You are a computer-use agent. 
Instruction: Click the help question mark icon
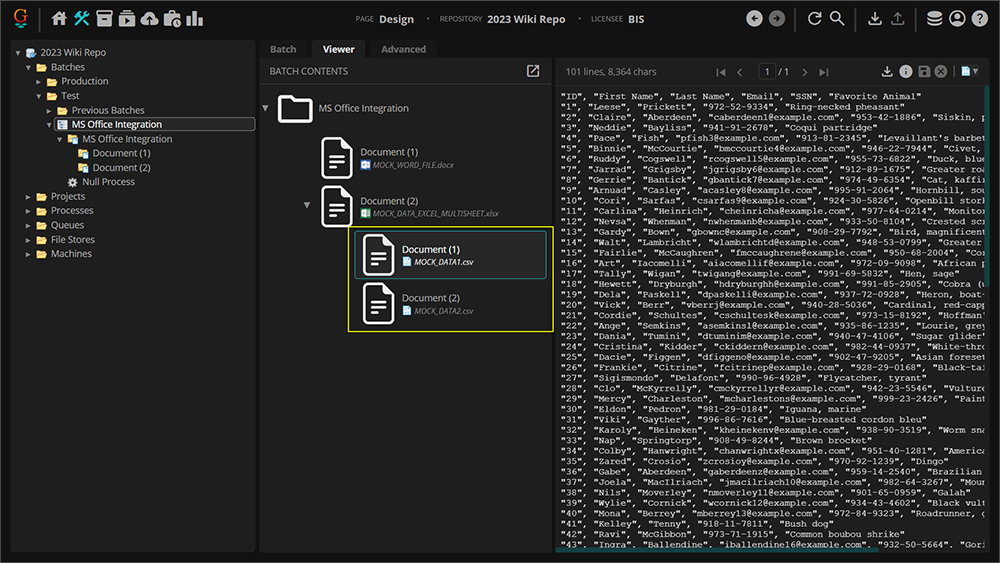tap(979, 19)
